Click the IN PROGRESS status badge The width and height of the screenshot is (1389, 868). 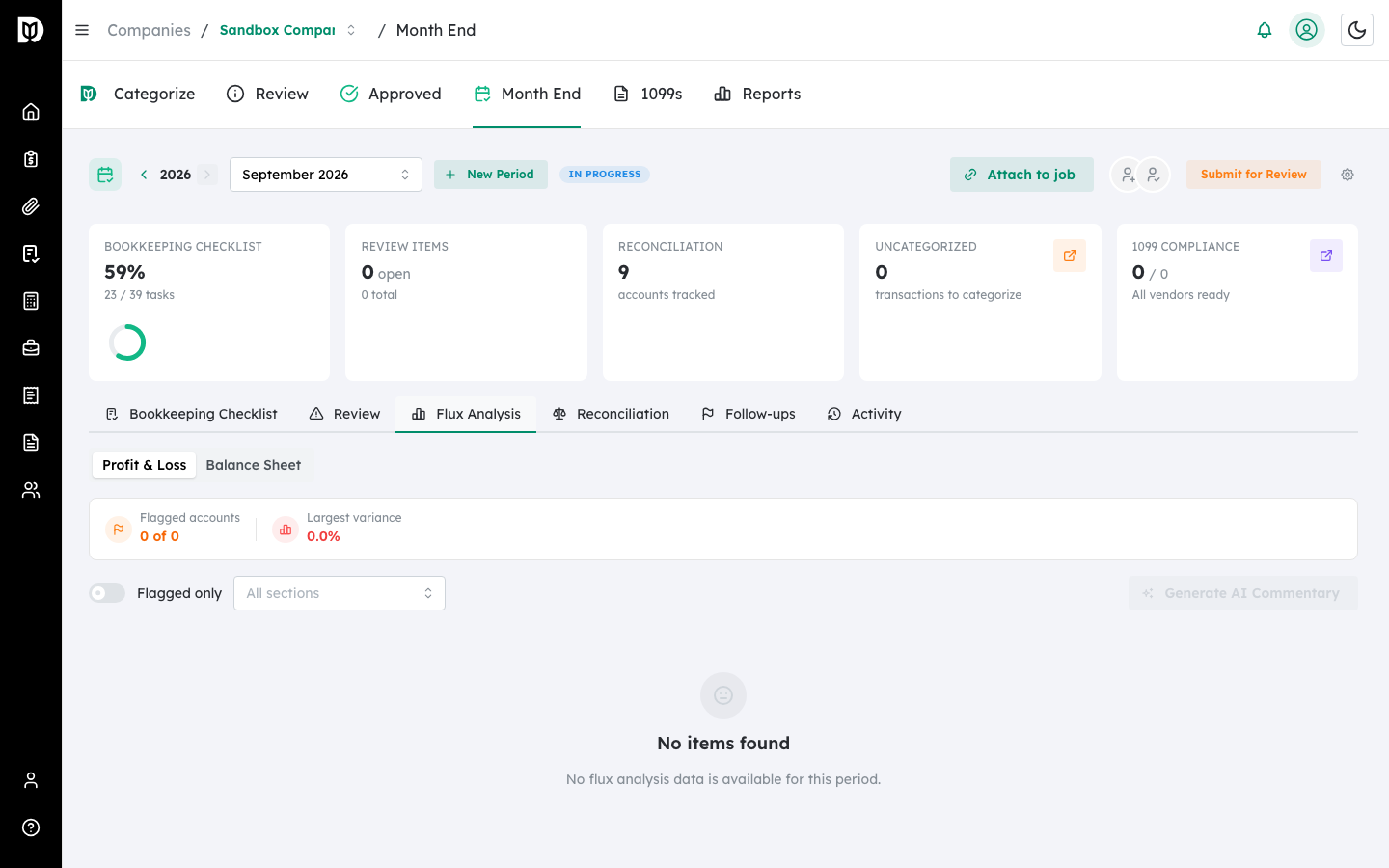[605, 175]
